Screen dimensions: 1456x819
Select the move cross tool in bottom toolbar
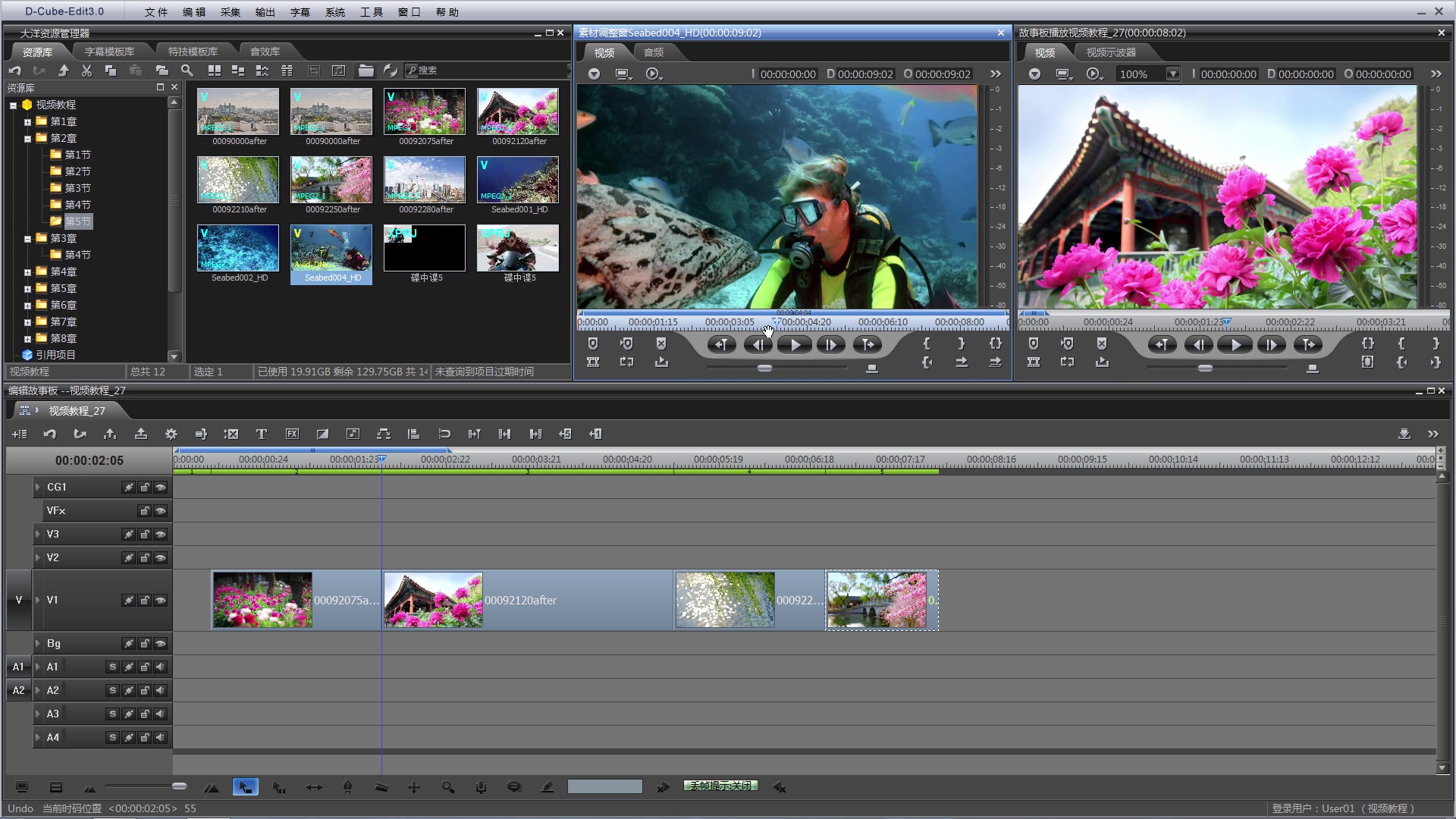pyautogui.click(x=414, y=787)
